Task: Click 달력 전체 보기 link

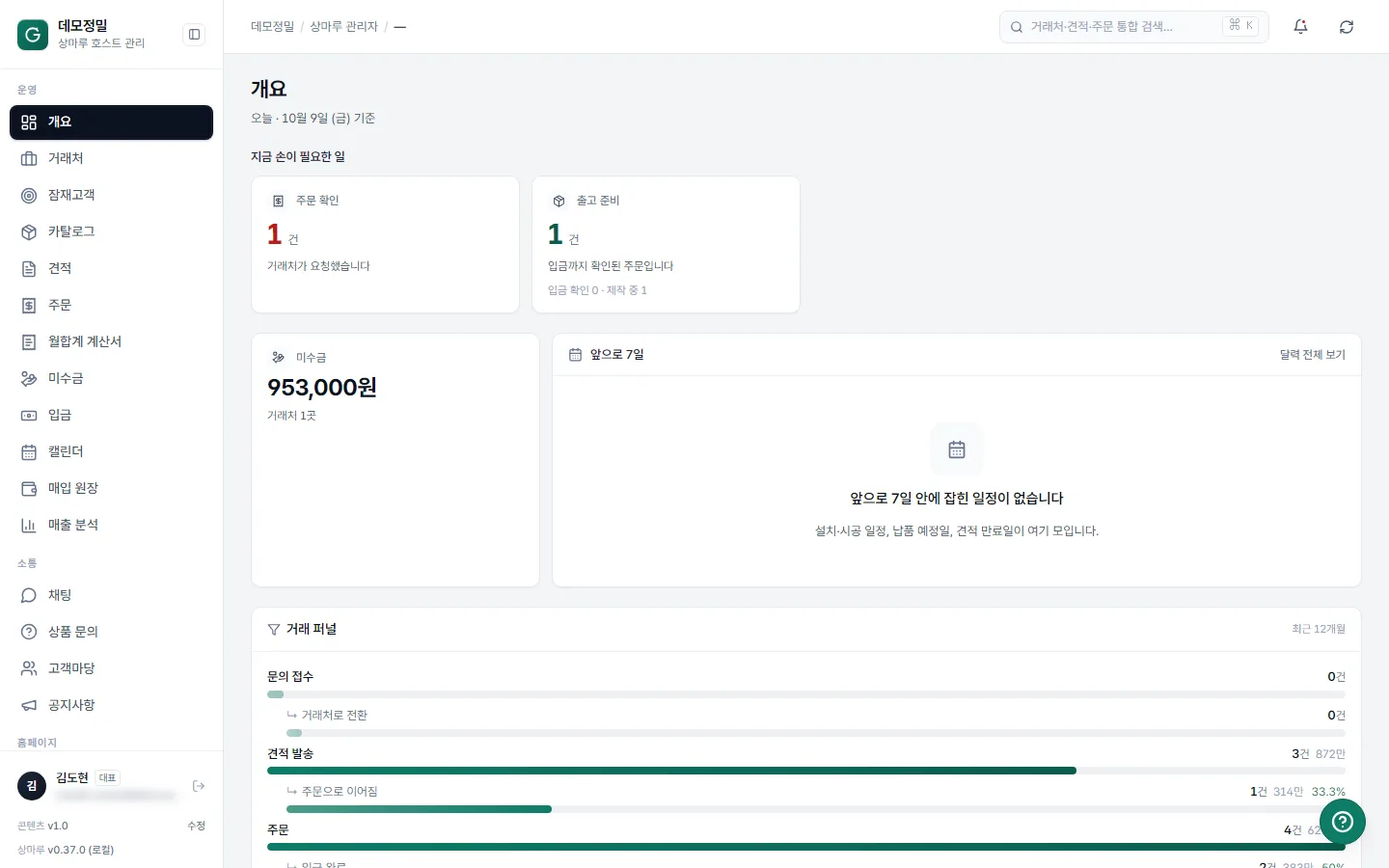Action: coord(1312,355)
